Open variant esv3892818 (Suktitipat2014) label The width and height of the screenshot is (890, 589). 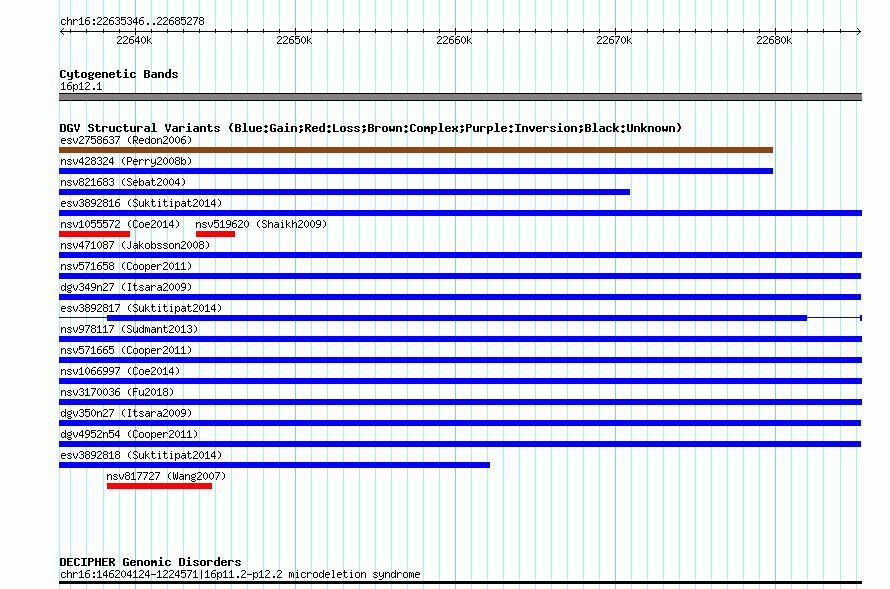141,455
